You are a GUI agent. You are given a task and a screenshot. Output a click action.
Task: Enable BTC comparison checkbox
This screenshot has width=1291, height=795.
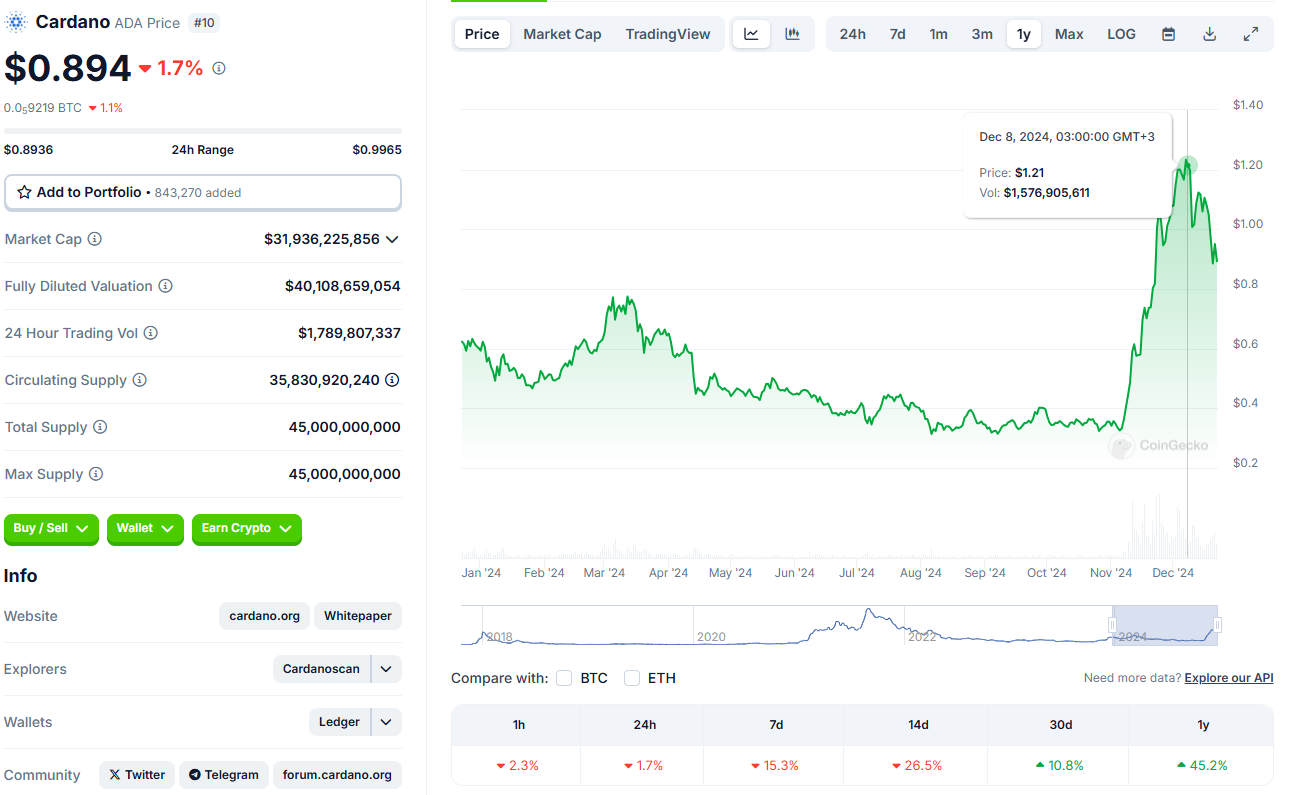pos(564,678)
